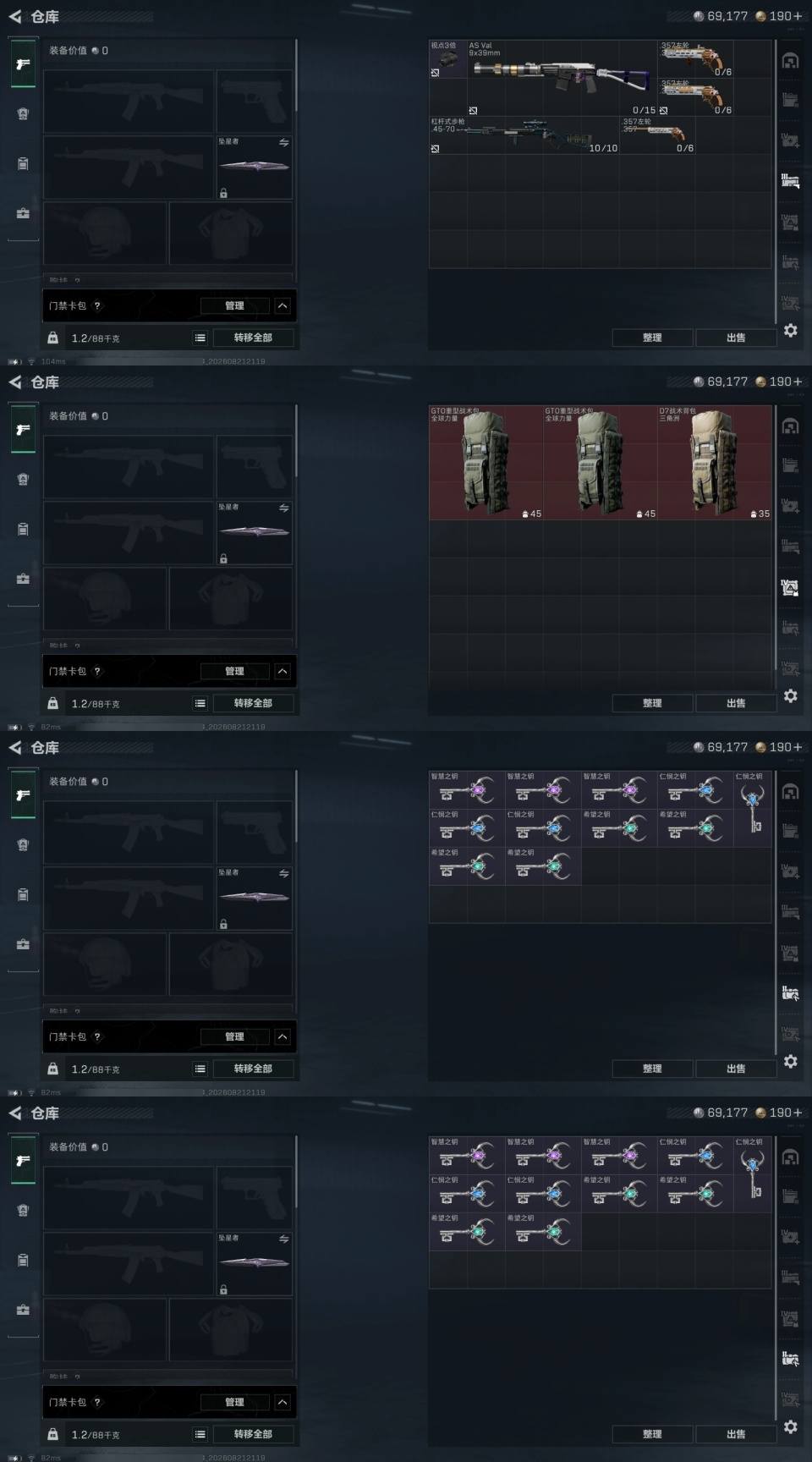Open clipboard tab icon on AS Val page

tap(23, 163)
